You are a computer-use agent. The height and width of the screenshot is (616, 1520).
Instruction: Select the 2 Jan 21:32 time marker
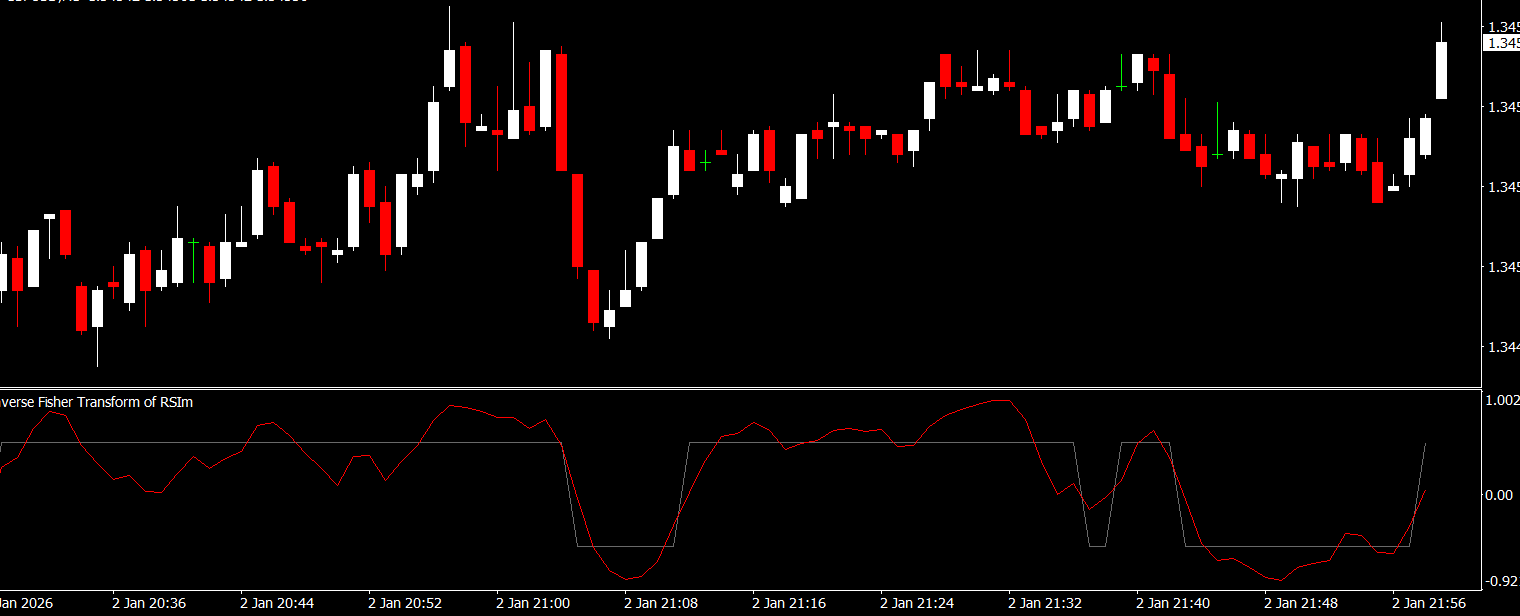[1045, 604]
